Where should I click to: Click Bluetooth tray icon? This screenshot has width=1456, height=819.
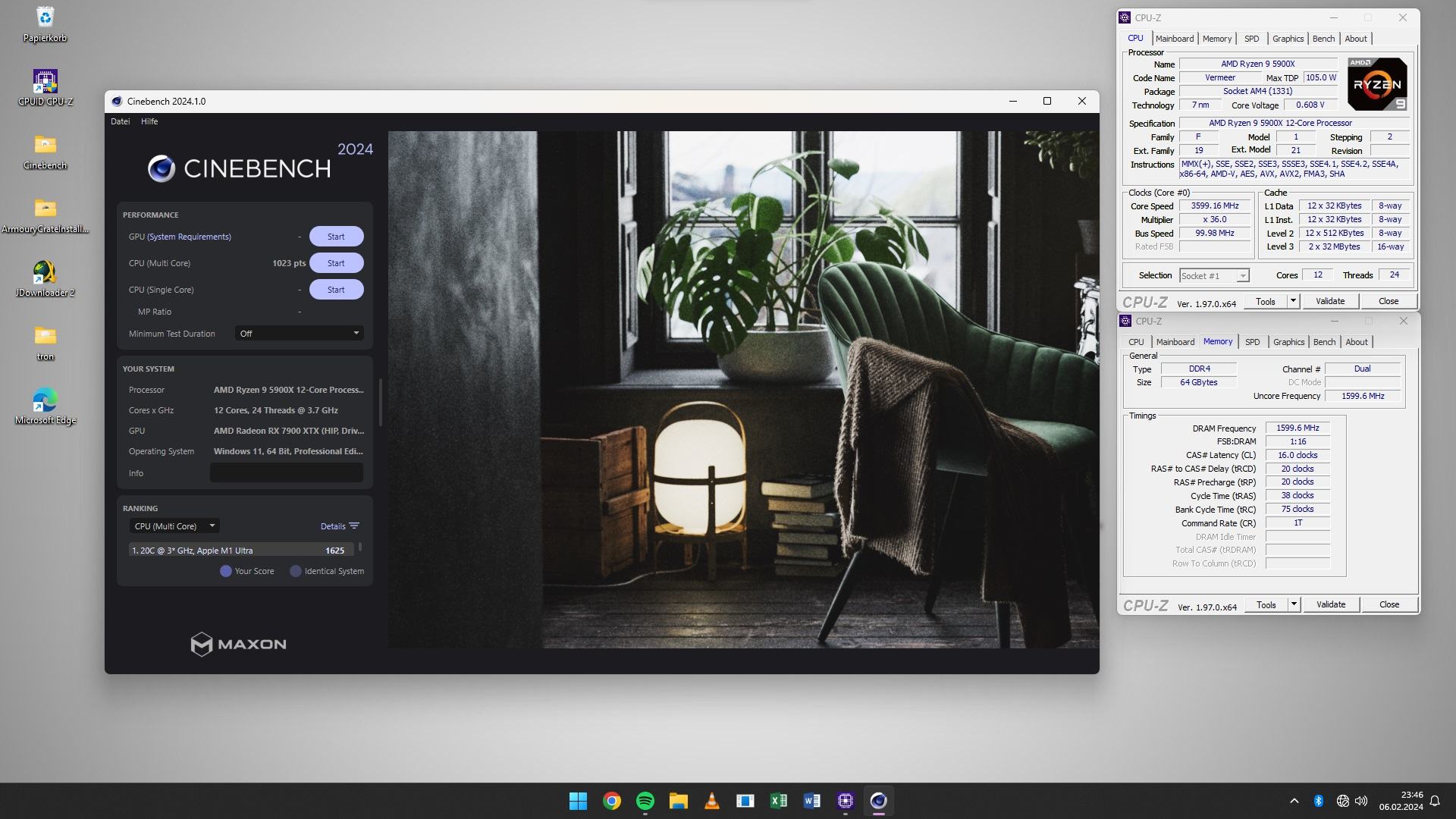click(x=1318, y=801)
